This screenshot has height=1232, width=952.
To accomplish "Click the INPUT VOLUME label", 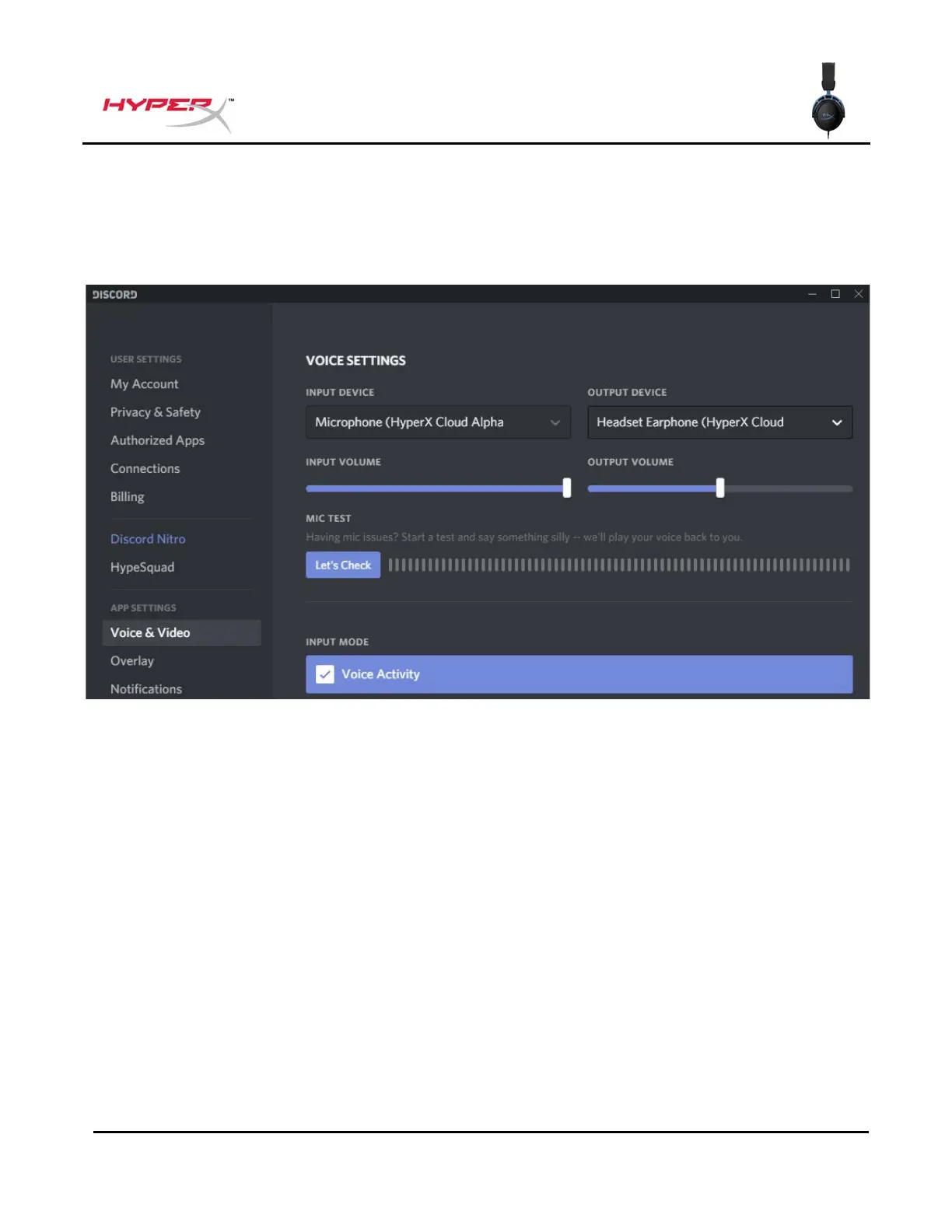I will 343,462.
